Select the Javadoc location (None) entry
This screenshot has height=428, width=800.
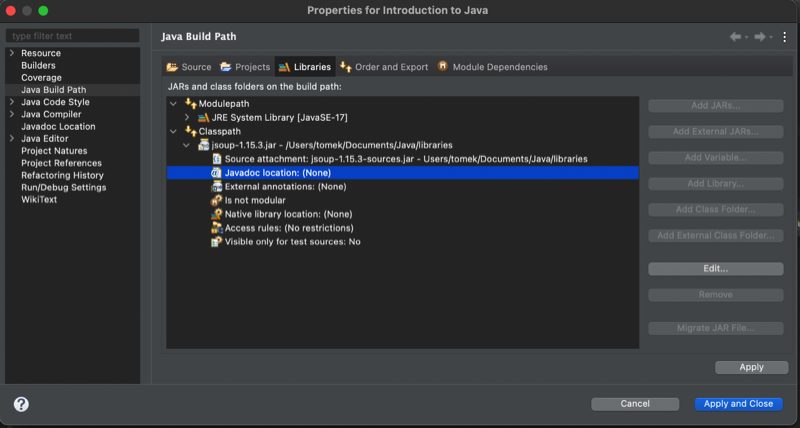coord(271,173)
